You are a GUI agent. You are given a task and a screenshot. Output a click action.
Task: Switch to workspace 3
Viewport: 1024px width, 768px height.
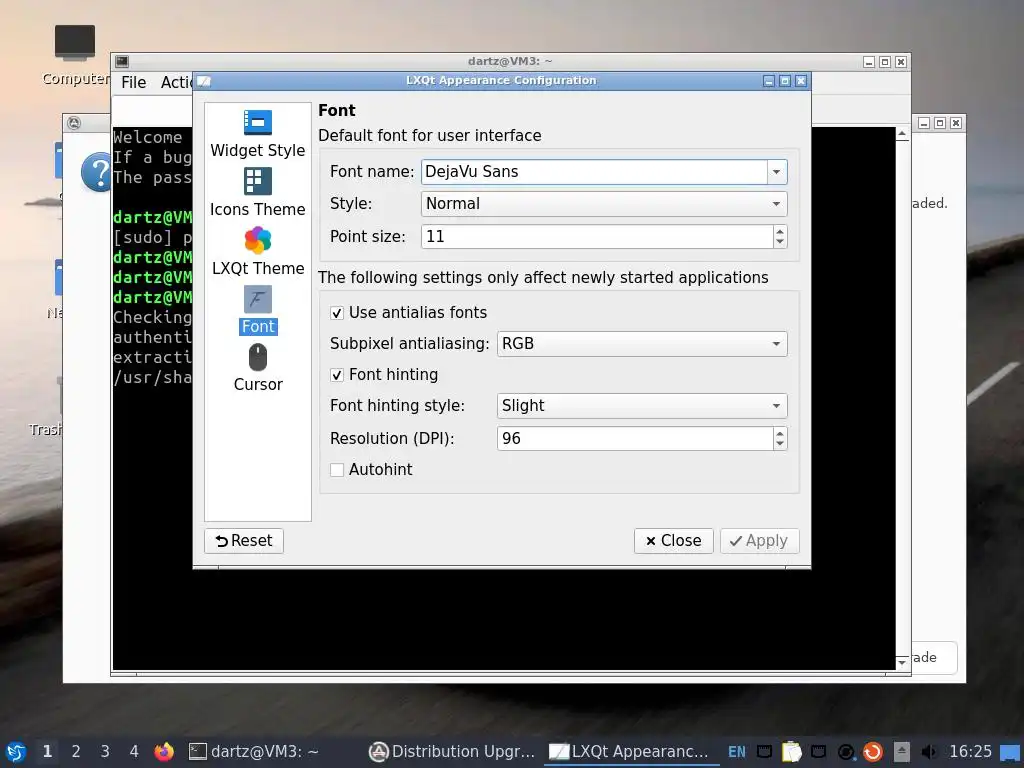(104, 752)
